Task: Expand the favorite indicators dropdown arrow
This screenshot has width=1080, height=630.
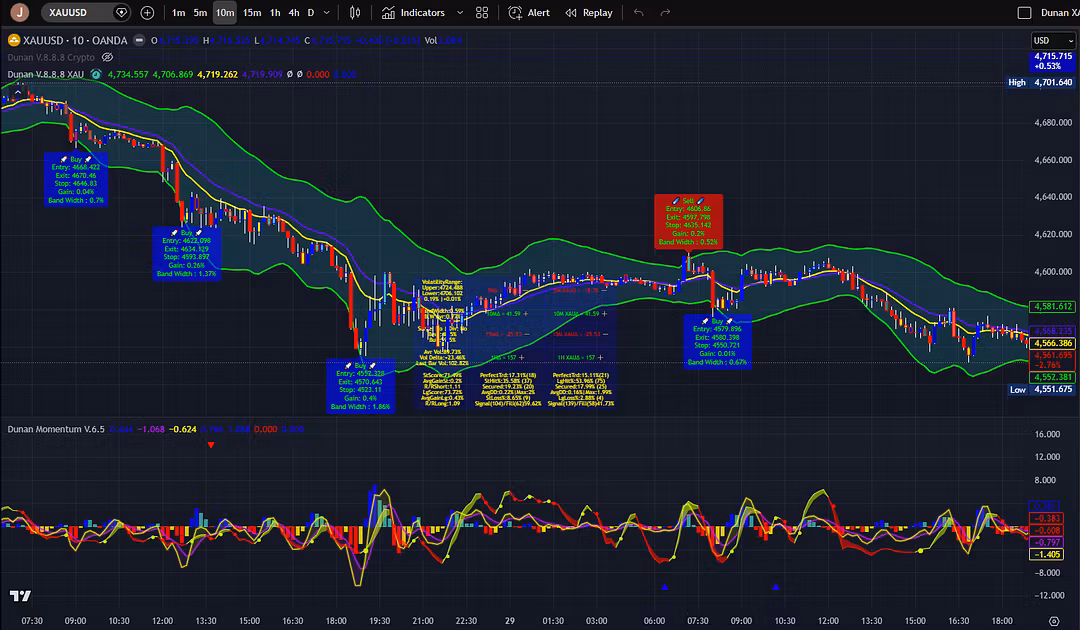Action: tap(460, 12)
